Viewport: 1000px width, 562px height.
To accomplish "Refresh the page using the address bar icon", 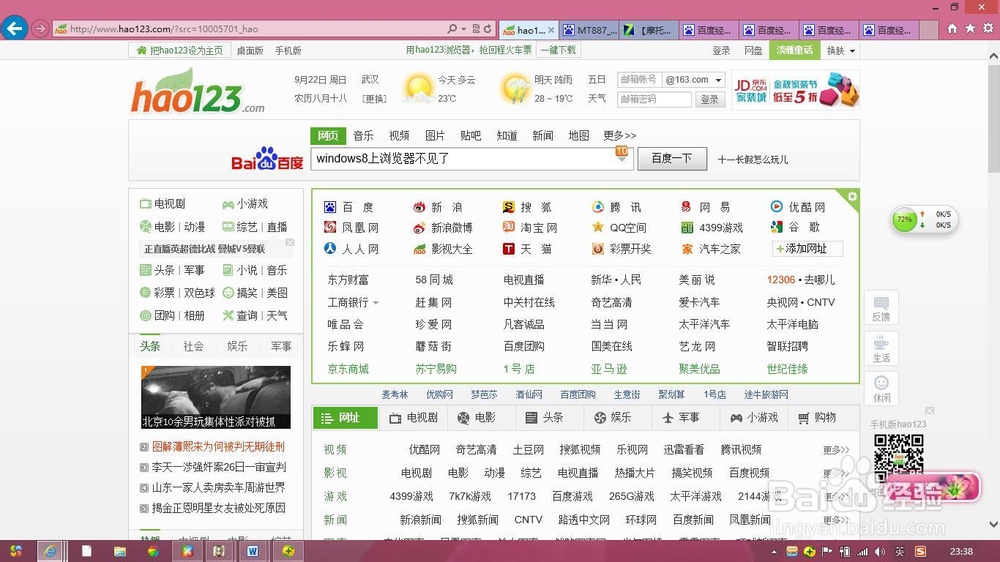I will click(x=488, y=29).
